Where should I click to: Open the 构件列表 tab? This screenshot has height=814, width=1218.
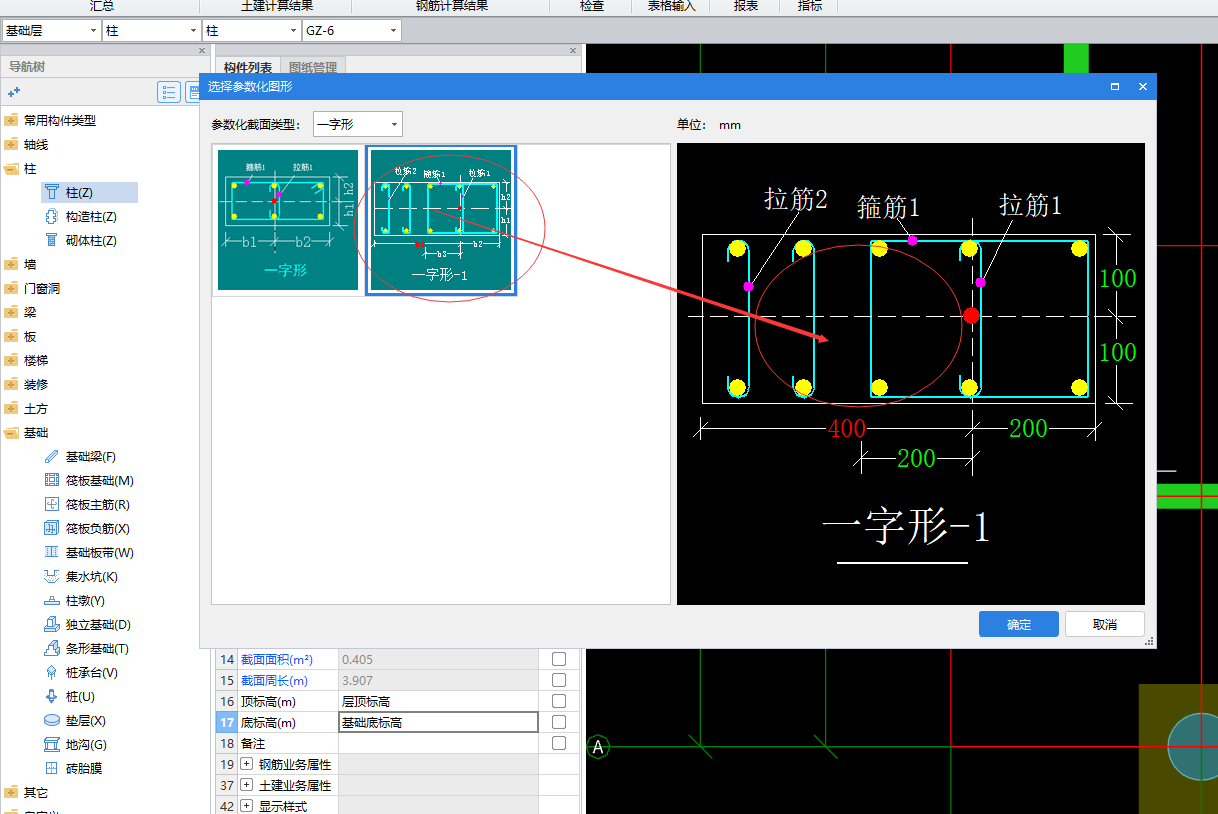pos(248,68)
